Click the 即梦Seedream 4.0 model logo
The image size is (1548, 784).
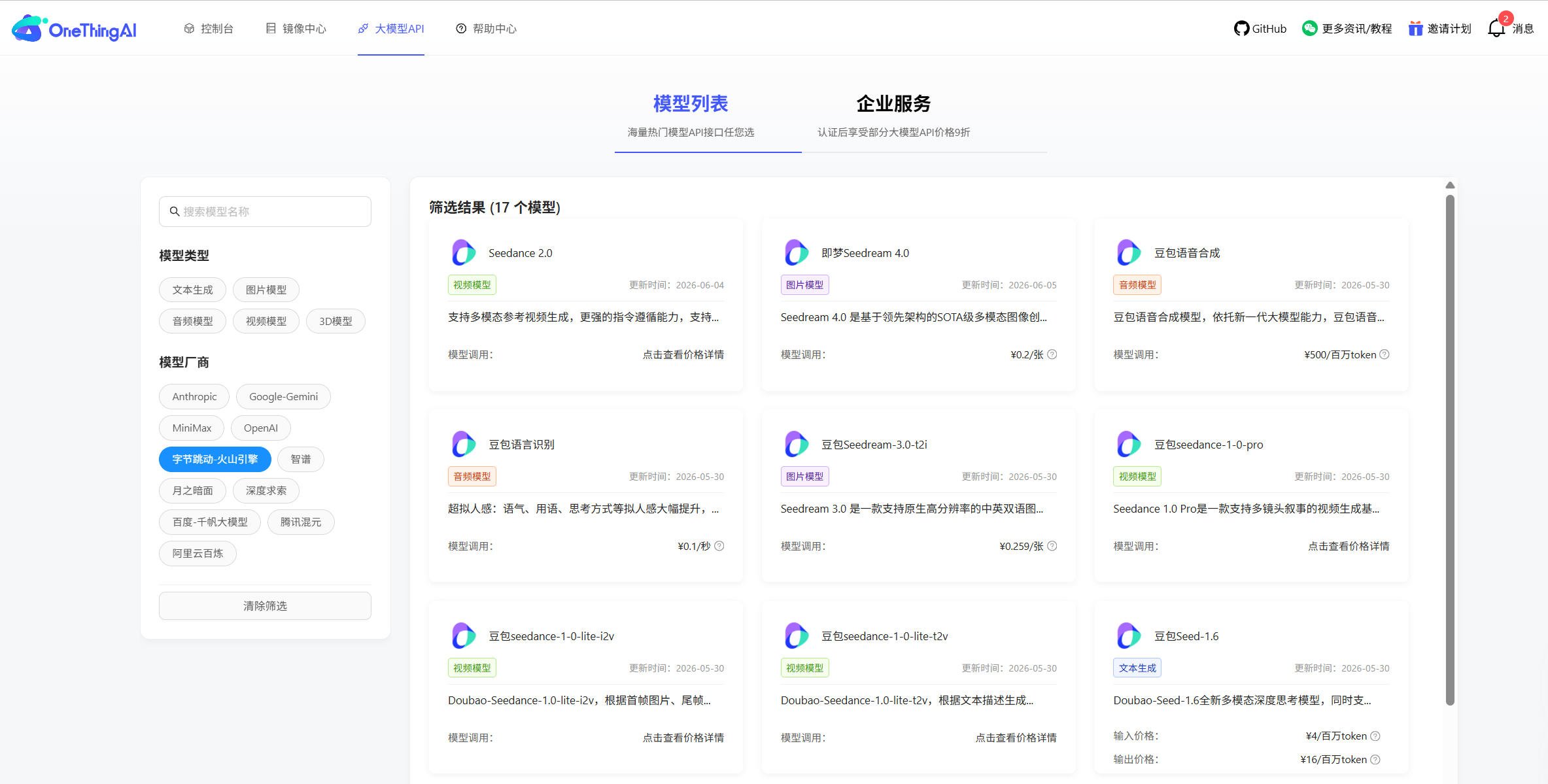(x=797, y=253)
